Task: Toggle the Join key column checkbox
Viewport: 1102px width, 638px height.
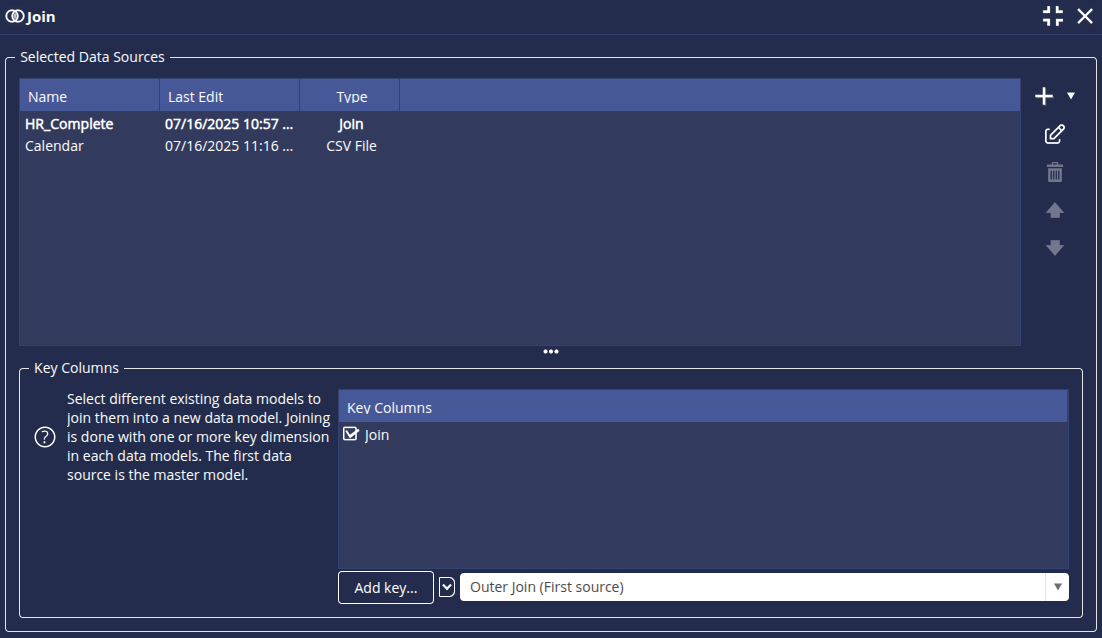Action: pyautogui.click(x=351, y=435)
